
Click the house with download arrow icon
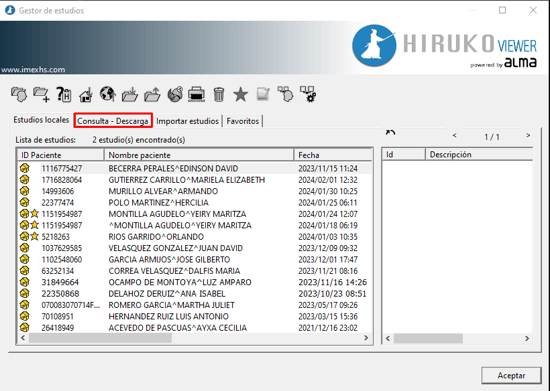point(86,94)
